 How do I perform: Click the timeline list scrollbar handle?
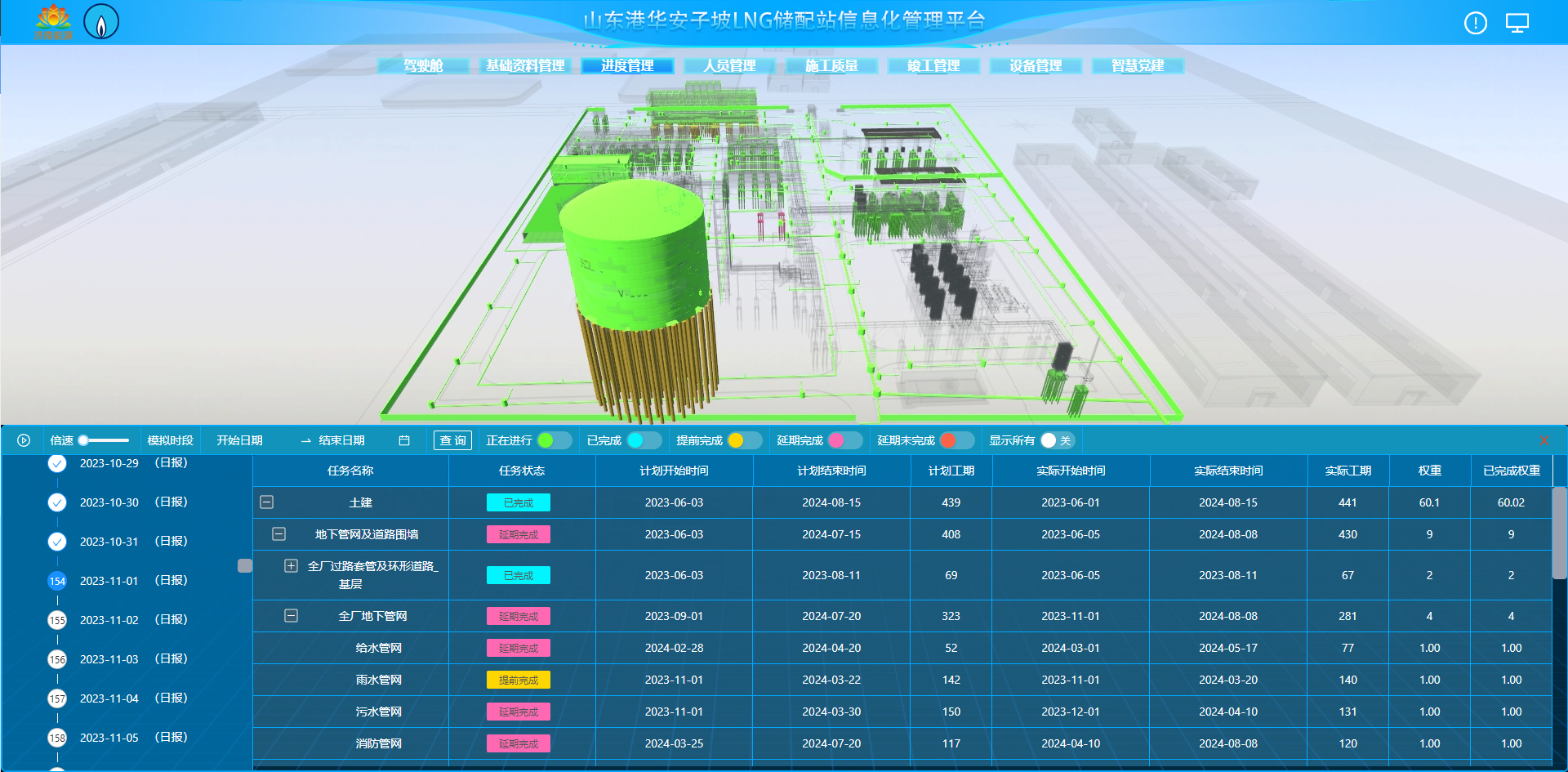coord(244,565)
